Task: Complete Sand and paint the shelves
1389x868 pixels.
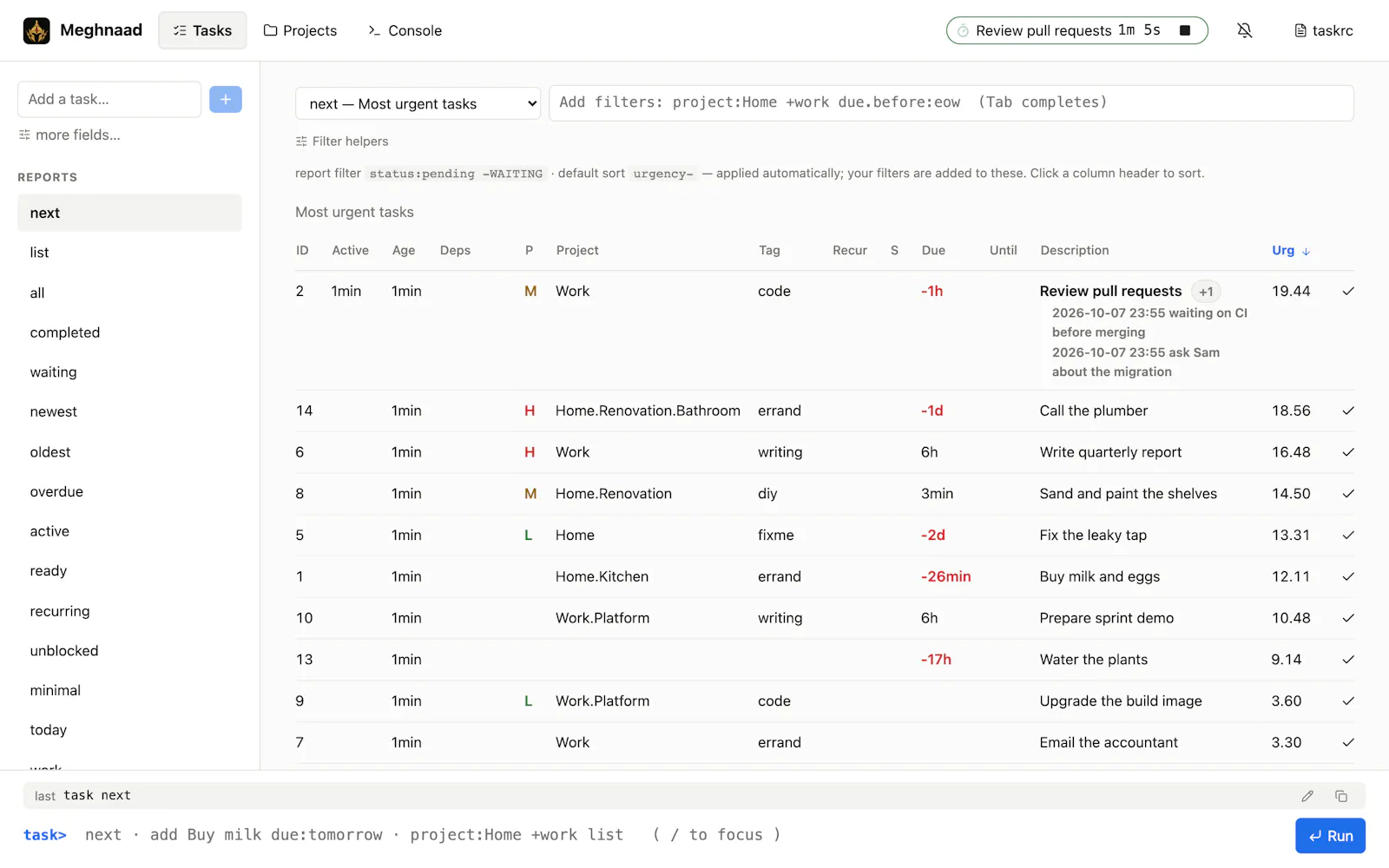Action: [x=1348, y=494]
